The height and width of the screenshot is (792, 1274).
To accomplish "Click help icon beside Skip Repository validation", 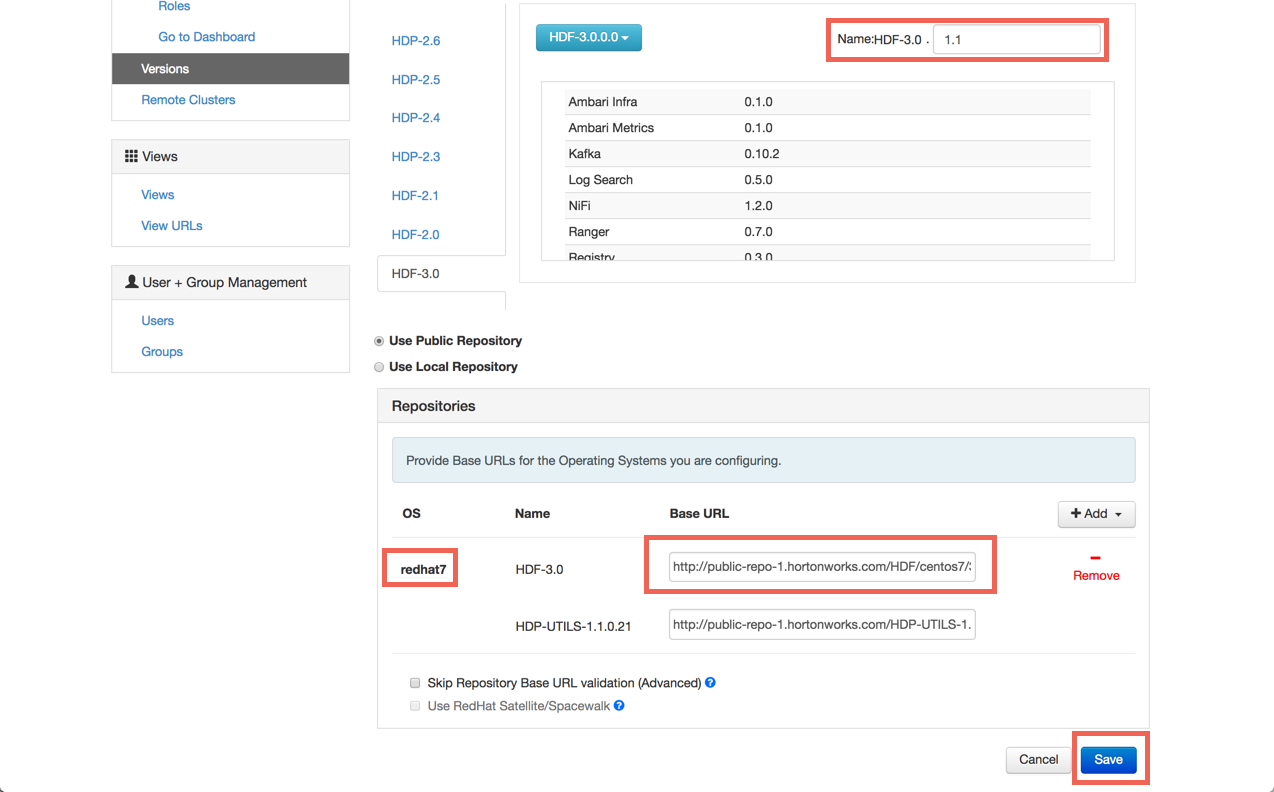I will (710, 683).
